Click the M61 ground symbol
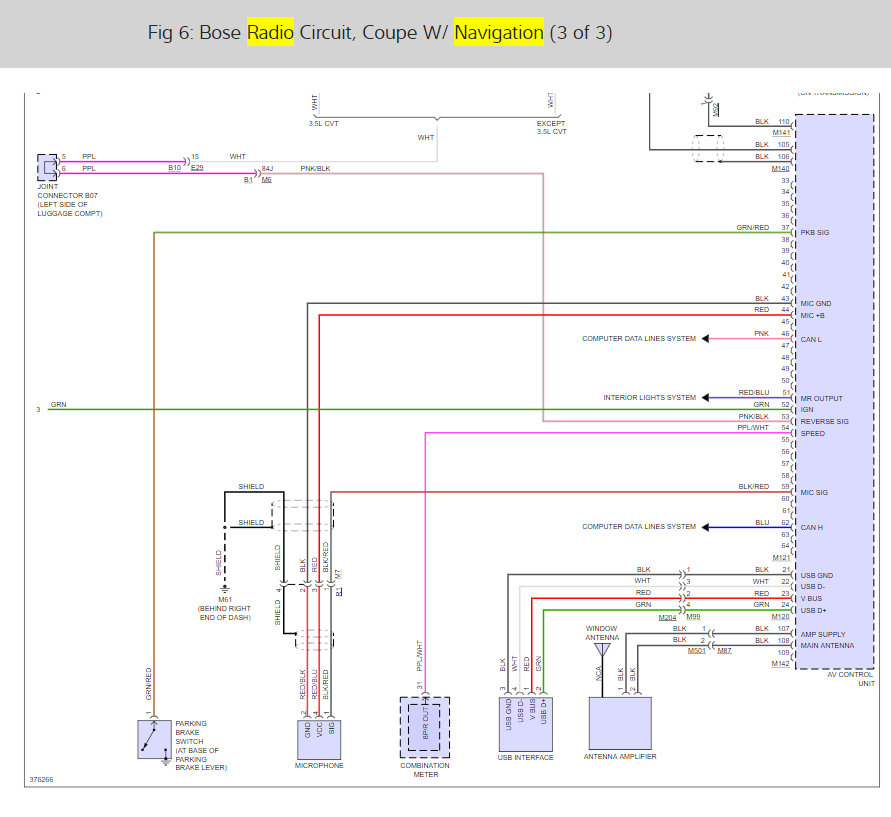891x817 pixels. (225, 590)
